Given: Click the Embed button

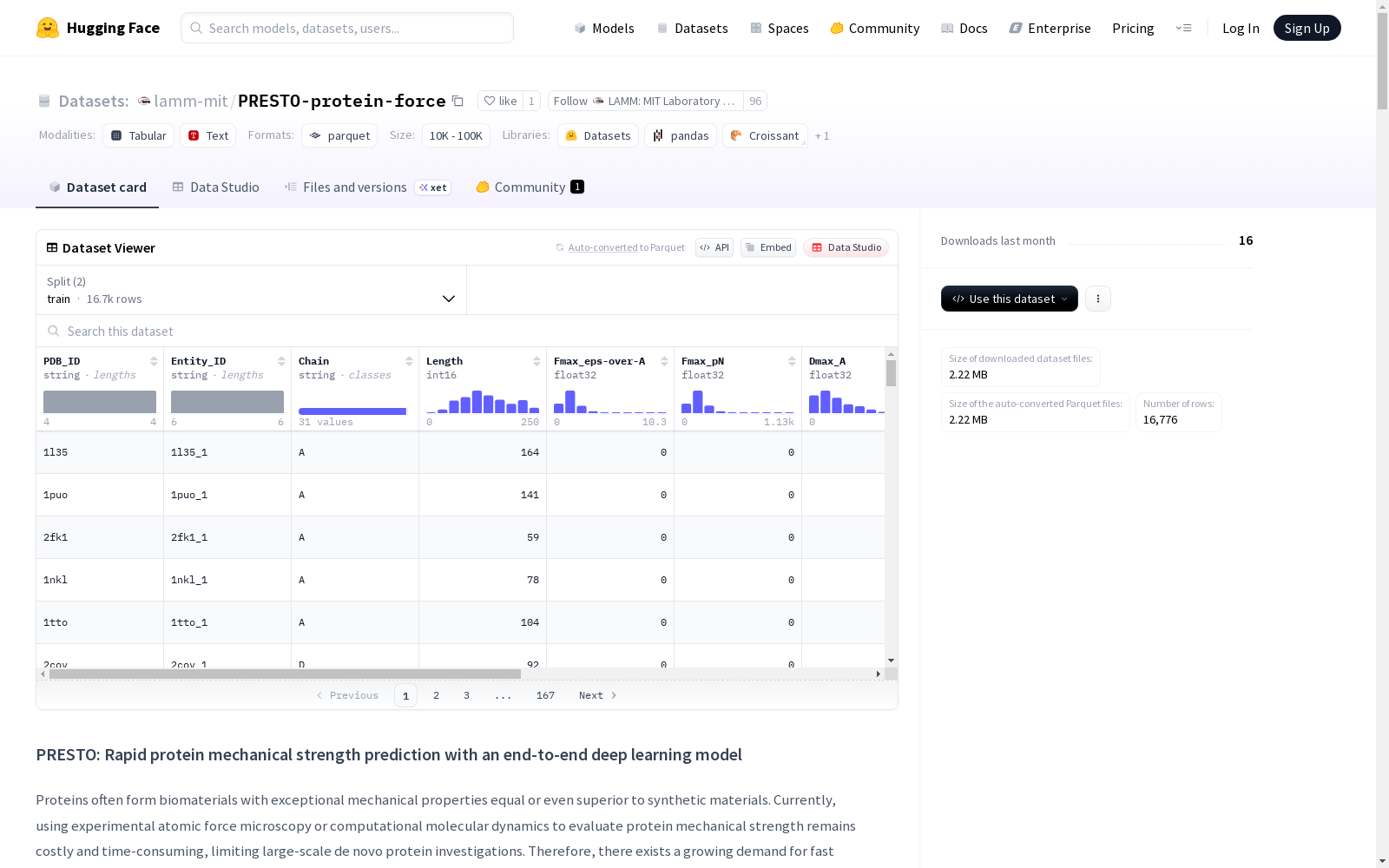Looking at the screenshot, I should tap(768, 247).
